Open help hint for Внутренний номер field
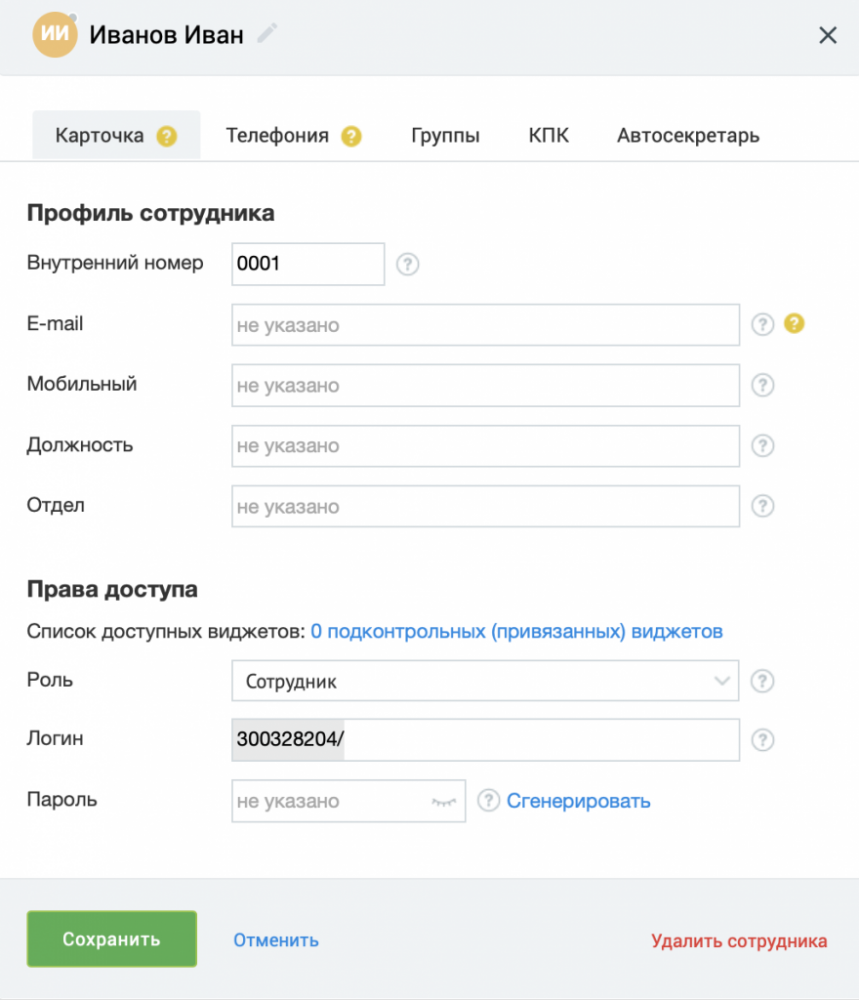Image resolution: width=859 pixels, height=1000 pixels. pos(407,264)
